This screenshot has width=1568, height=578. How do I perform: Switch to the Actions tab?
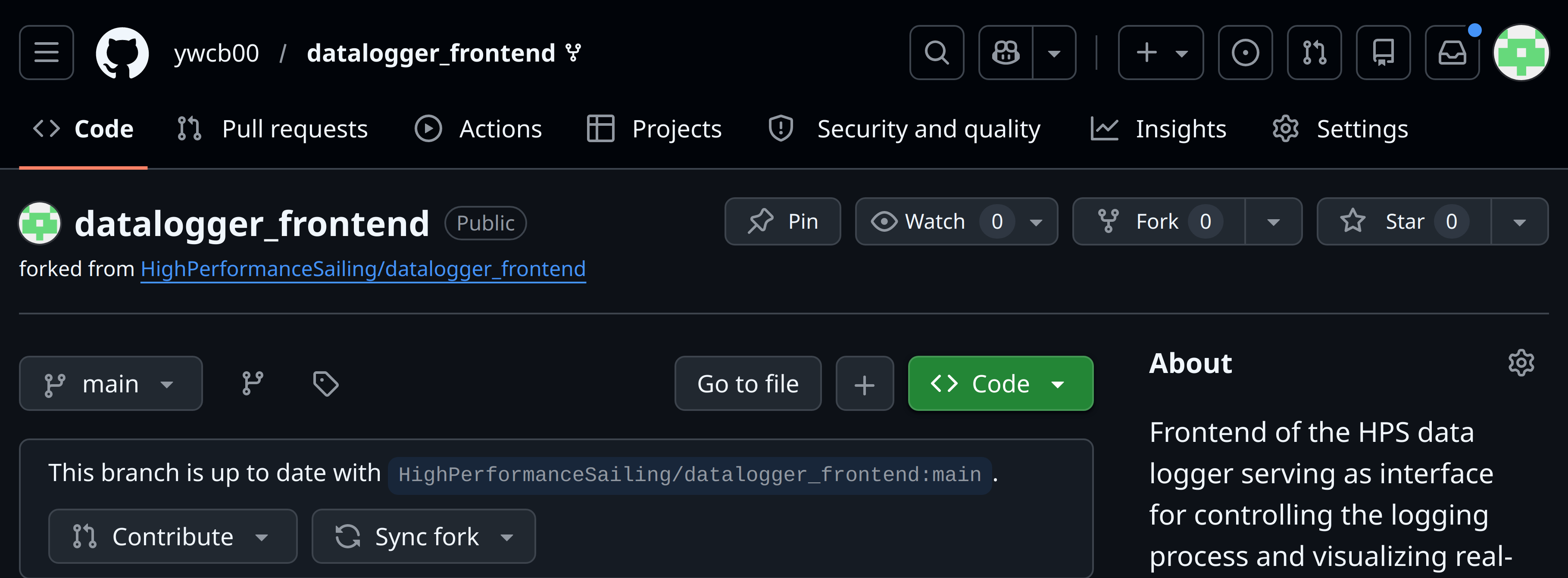[478, 129]
